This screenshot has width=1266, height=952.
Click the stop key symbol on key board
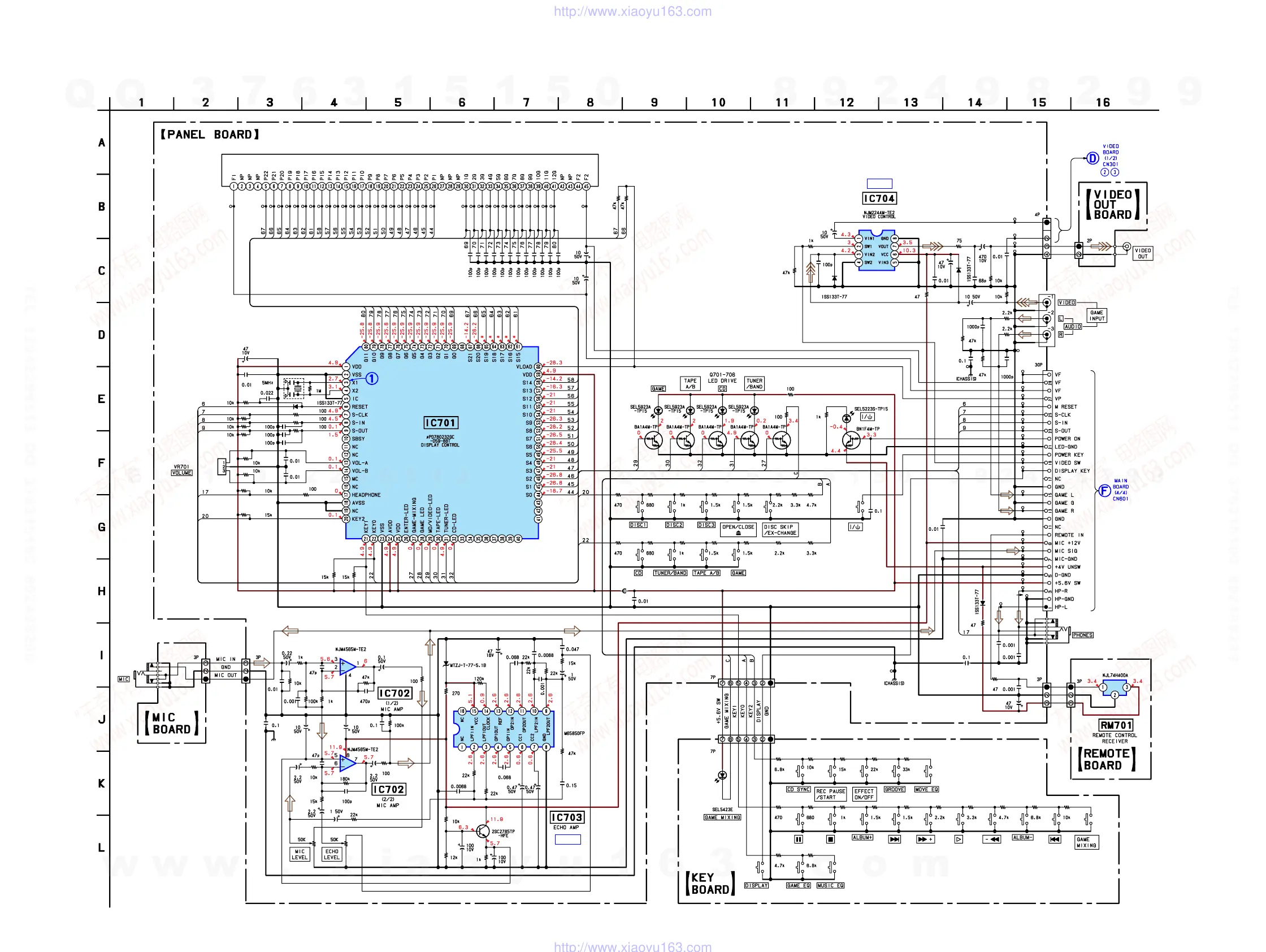pos(830,840)
